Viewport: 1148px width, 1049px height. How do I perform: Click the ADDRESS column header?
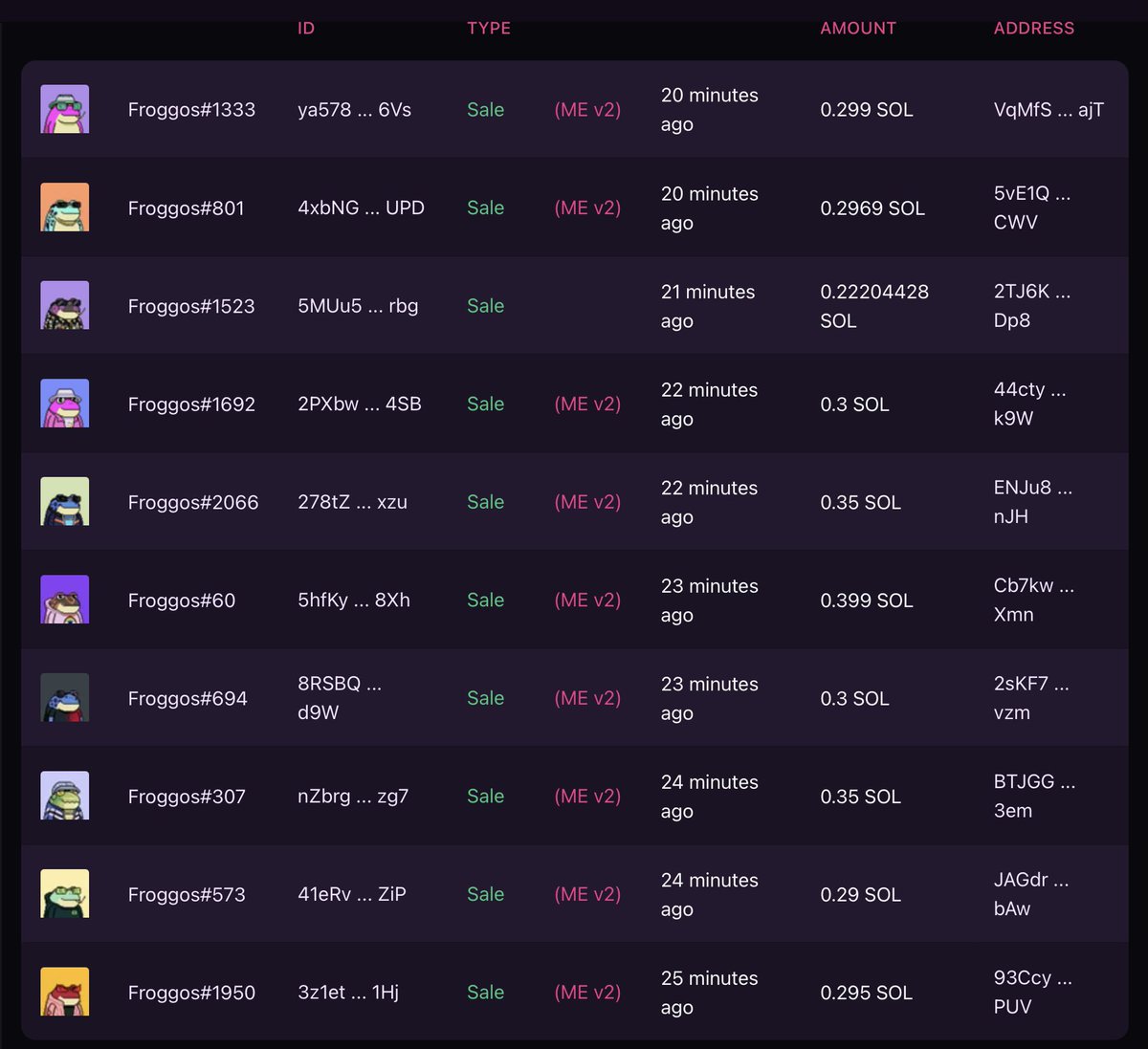1034,29
